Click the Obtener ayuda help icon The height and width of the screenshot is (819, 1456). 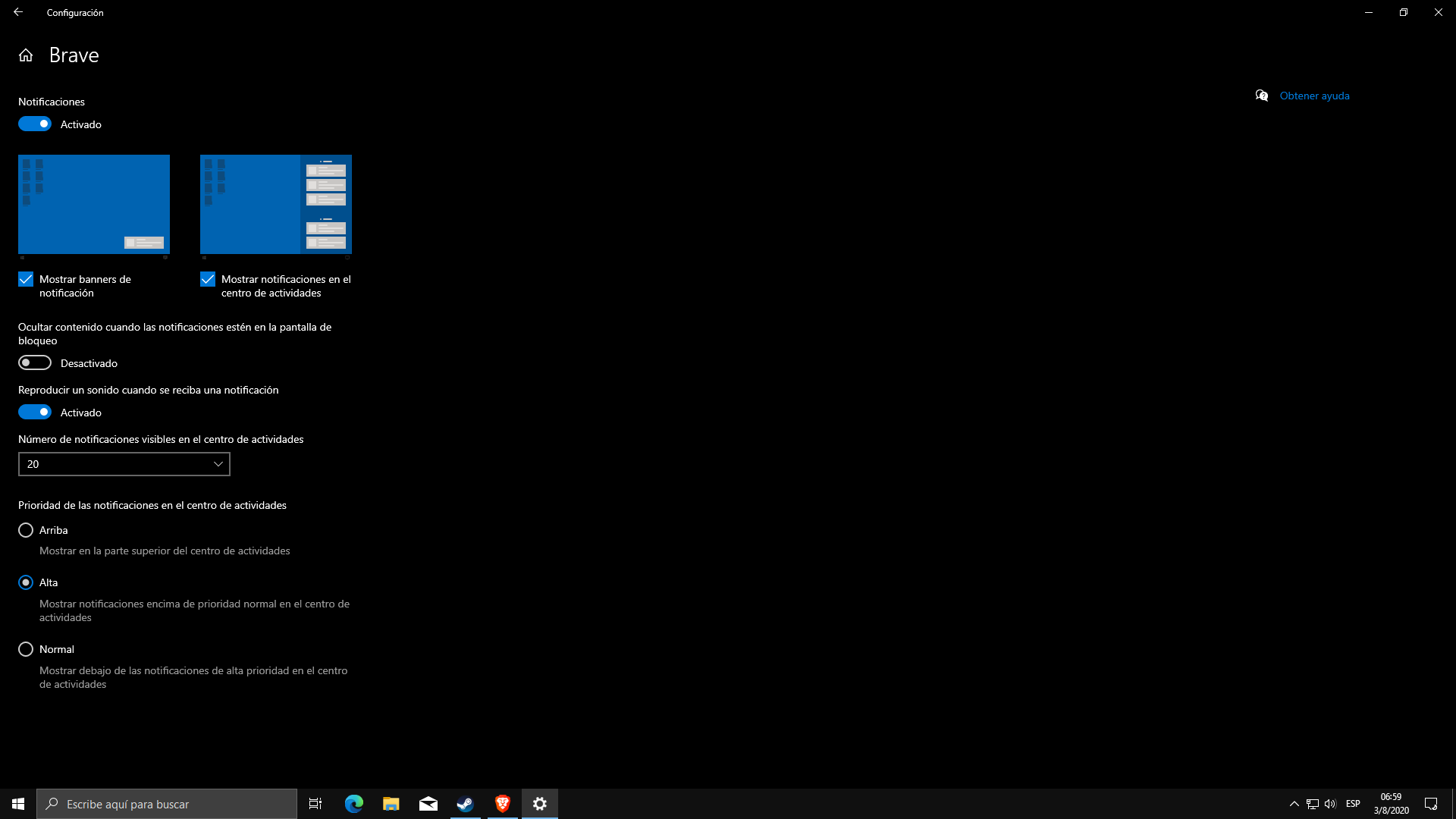1262,96
